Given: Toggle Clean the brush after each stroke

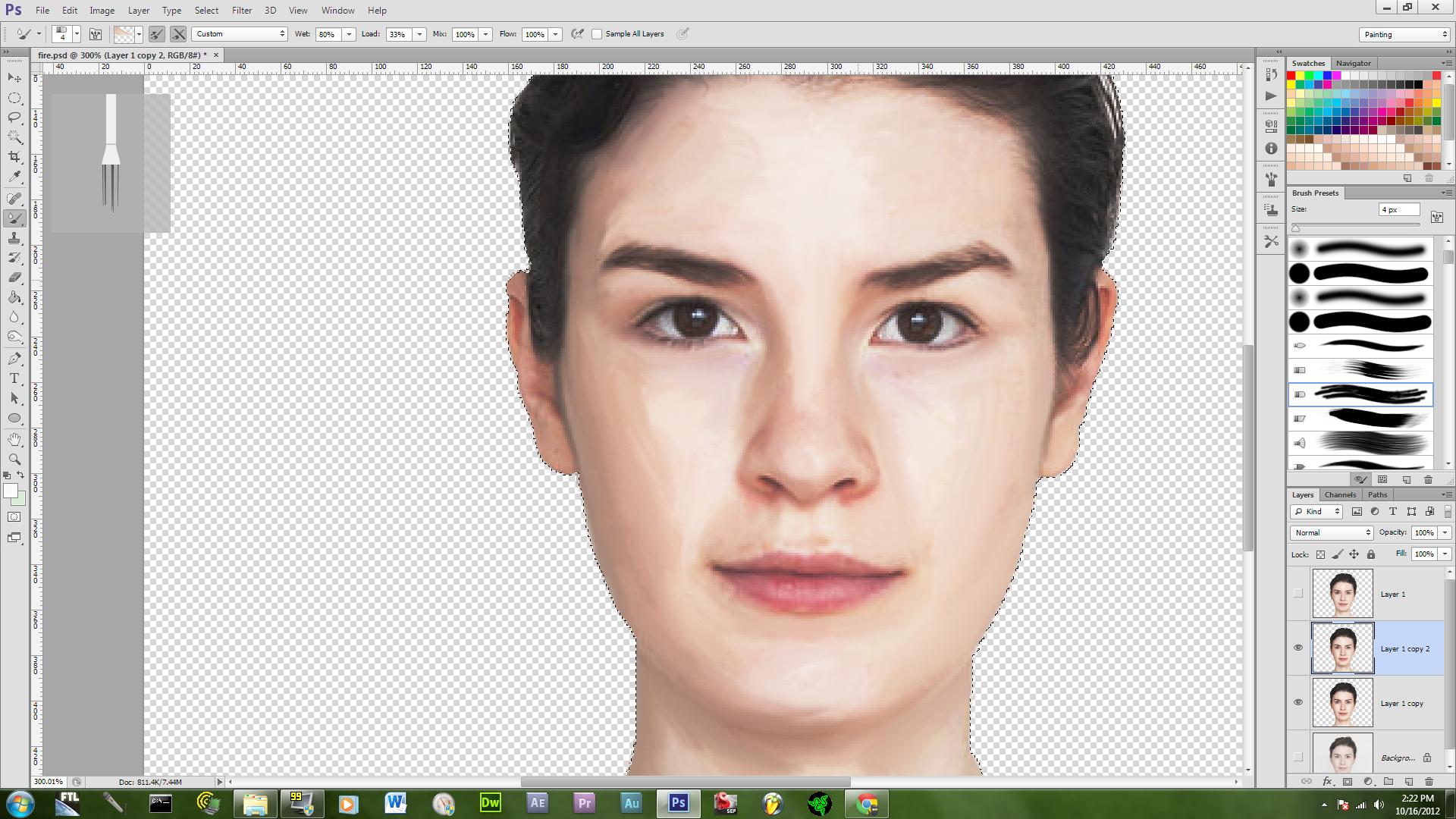Looking at the screenshot, I should [x=178, y=34].
